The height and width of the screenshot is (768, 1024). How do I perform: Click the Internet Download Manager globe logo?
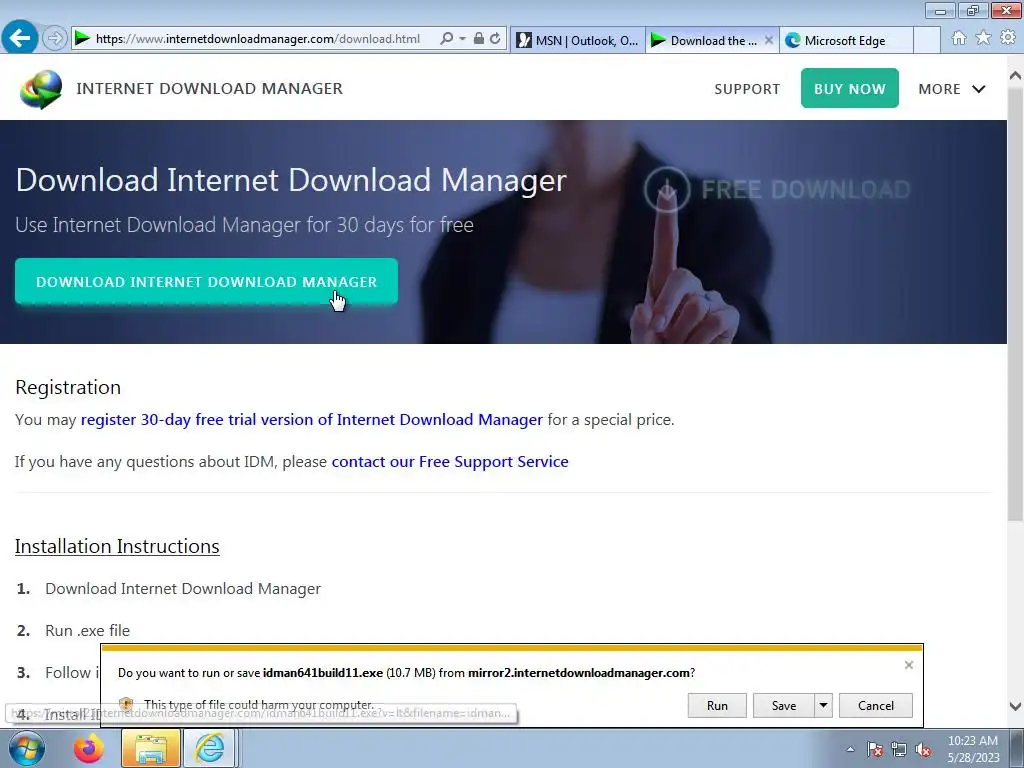pyautogui.click(x=41, y=89)
